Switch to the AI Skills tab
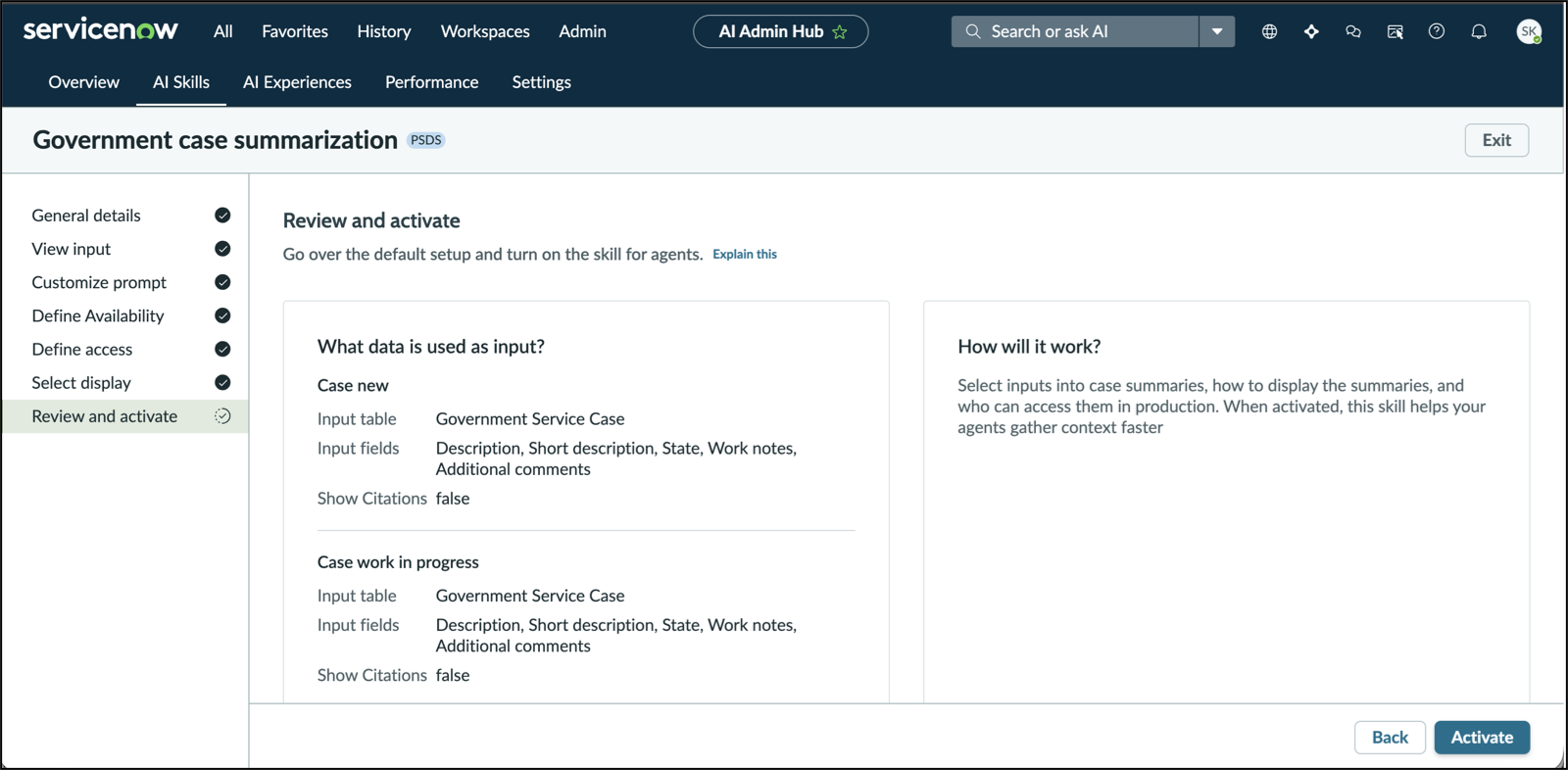 click(x=181, y=82)
